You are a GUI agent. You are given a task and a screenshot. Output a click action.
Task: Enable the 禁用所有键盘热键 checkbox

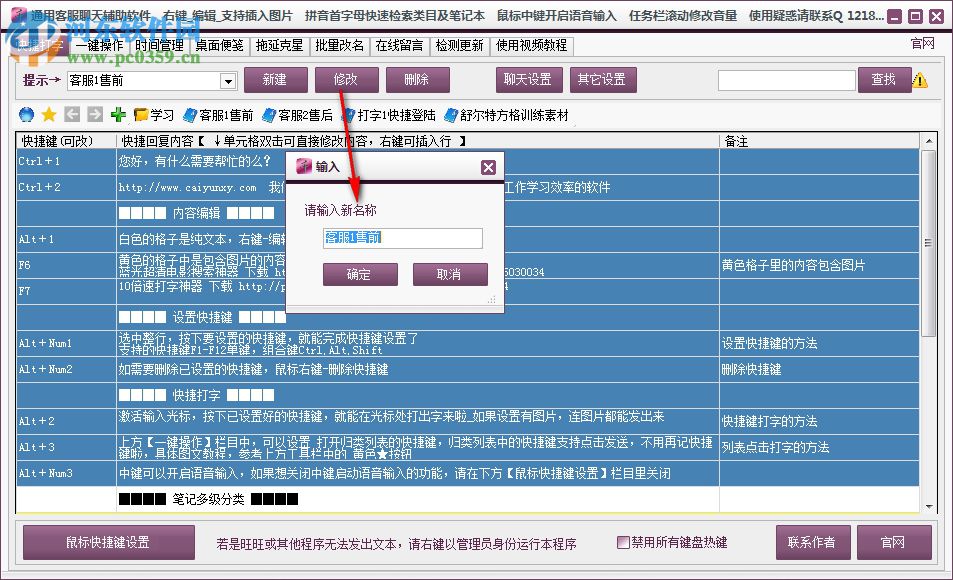(x=623, y=542)
